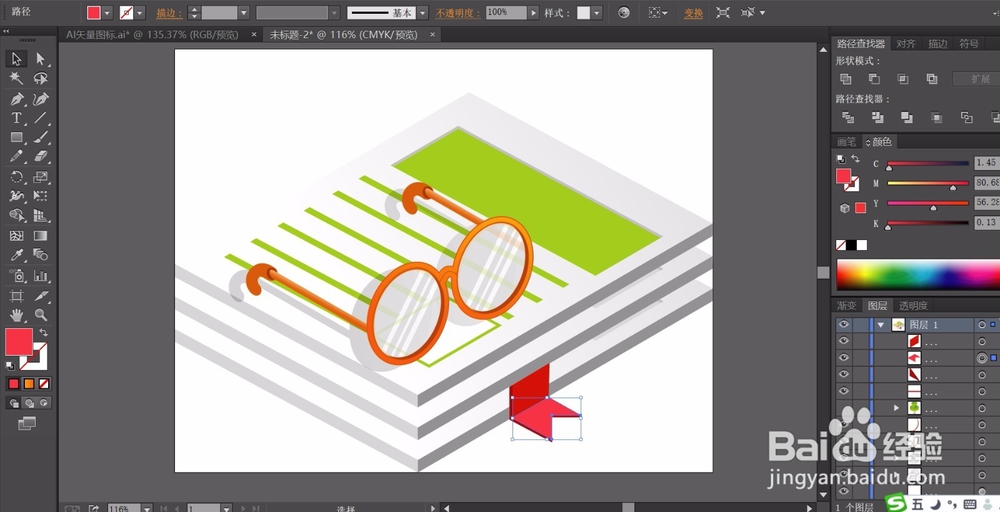Click the 不透明度 link in control bar
The image size is (1000, 512).
(458, 13)
